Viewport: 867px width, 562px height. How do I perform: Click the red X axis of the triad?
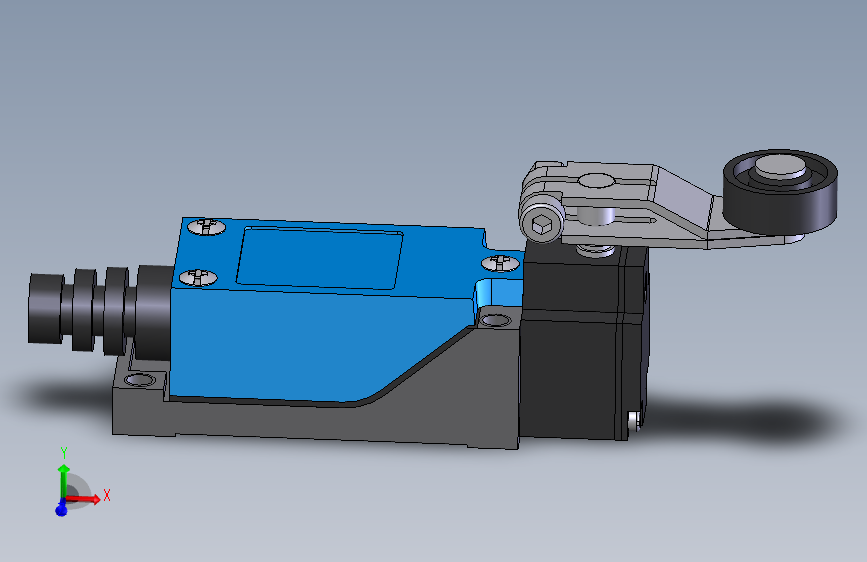(x=84, y=498)
